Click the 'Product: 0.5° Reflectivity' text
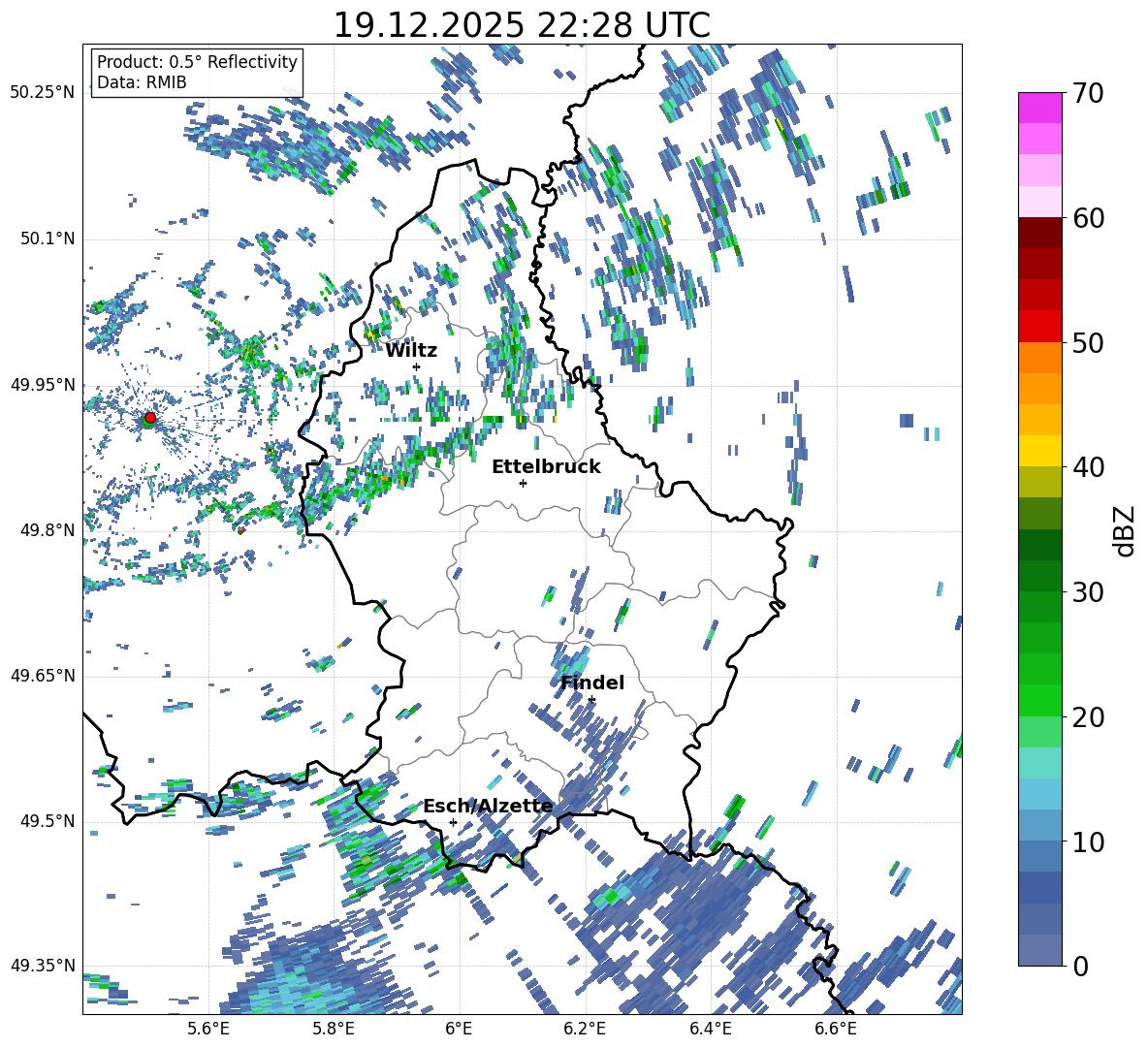The height and width of the screenshot is (1048, 1148). (197, 61)
